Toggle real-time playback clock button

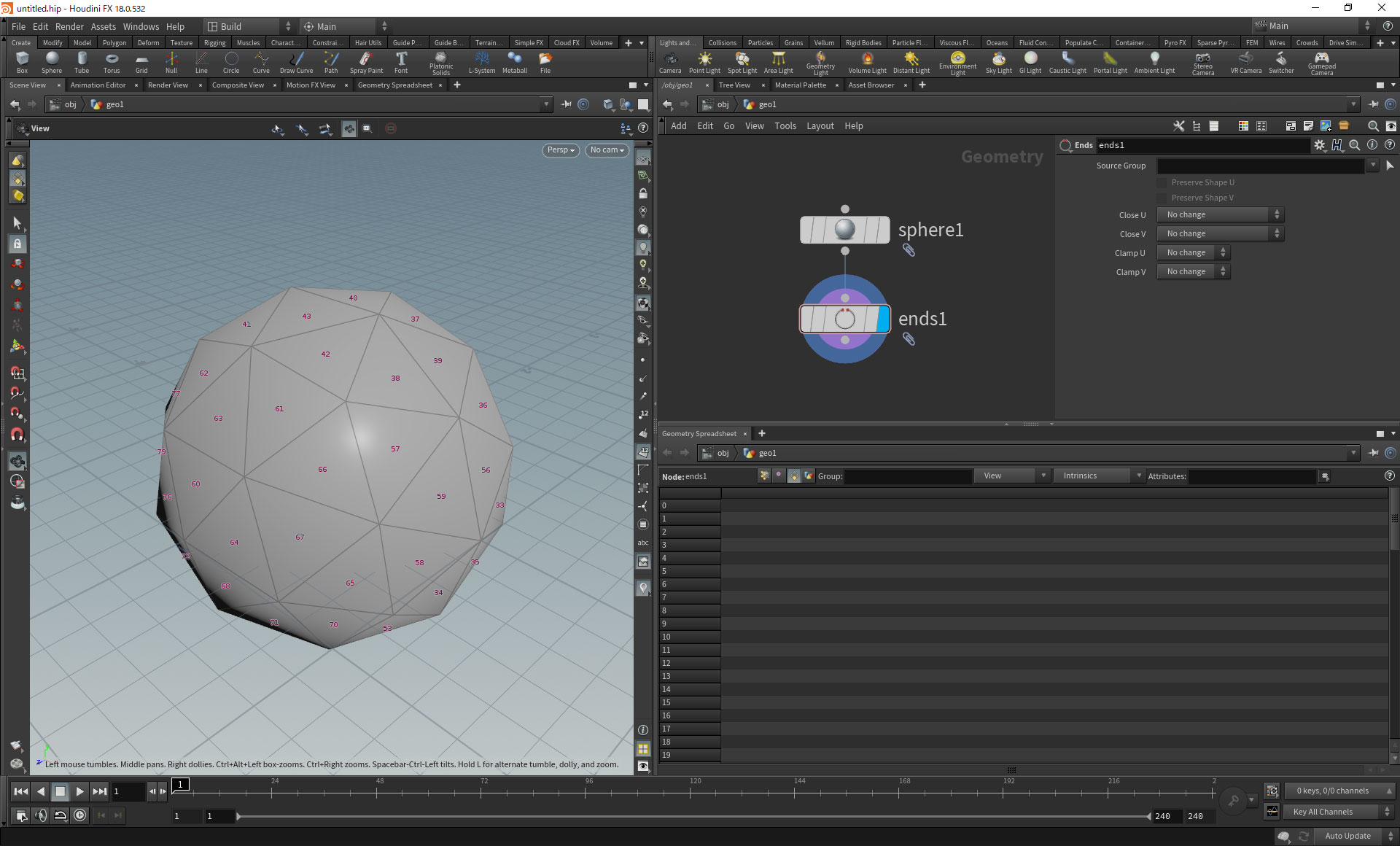(x=80, y=815)
